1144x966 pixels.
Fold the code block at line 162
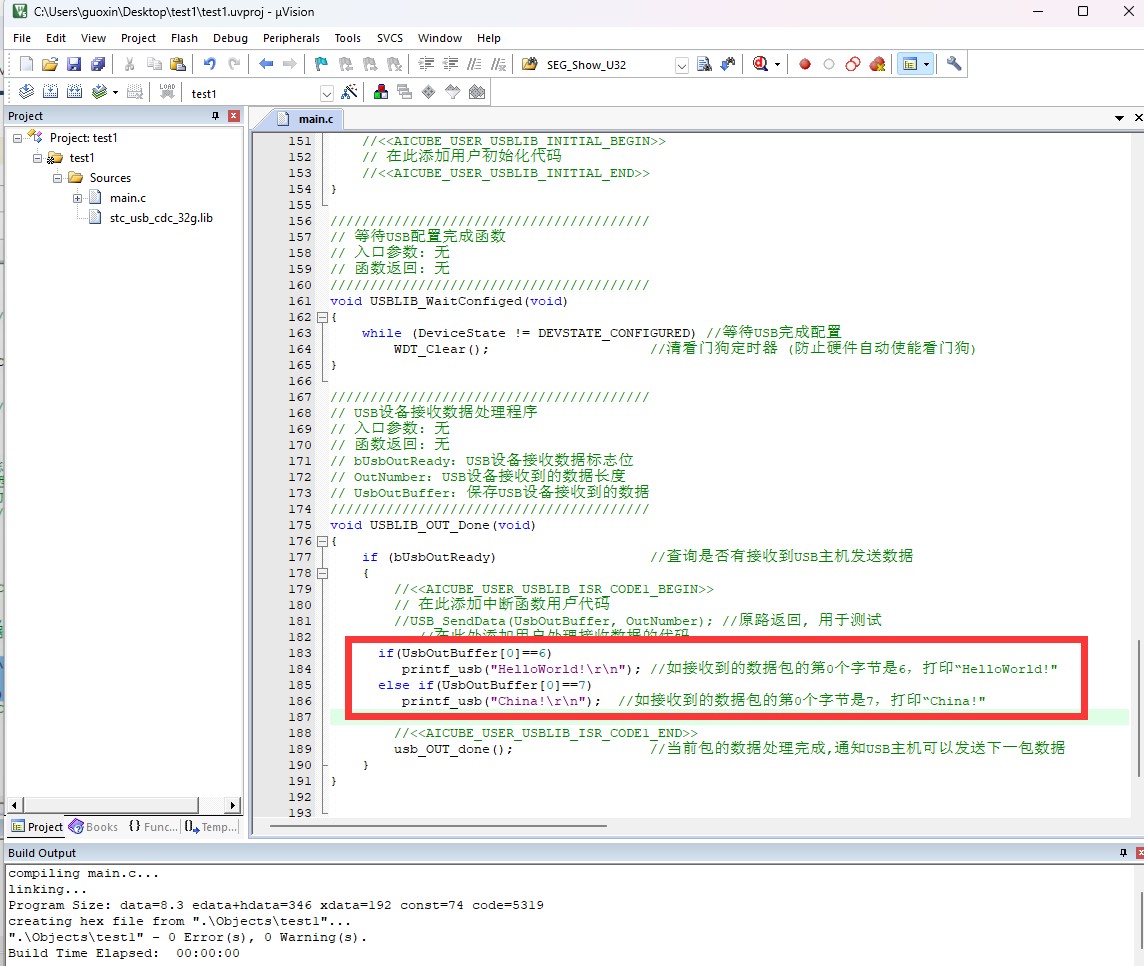[322, 317]
